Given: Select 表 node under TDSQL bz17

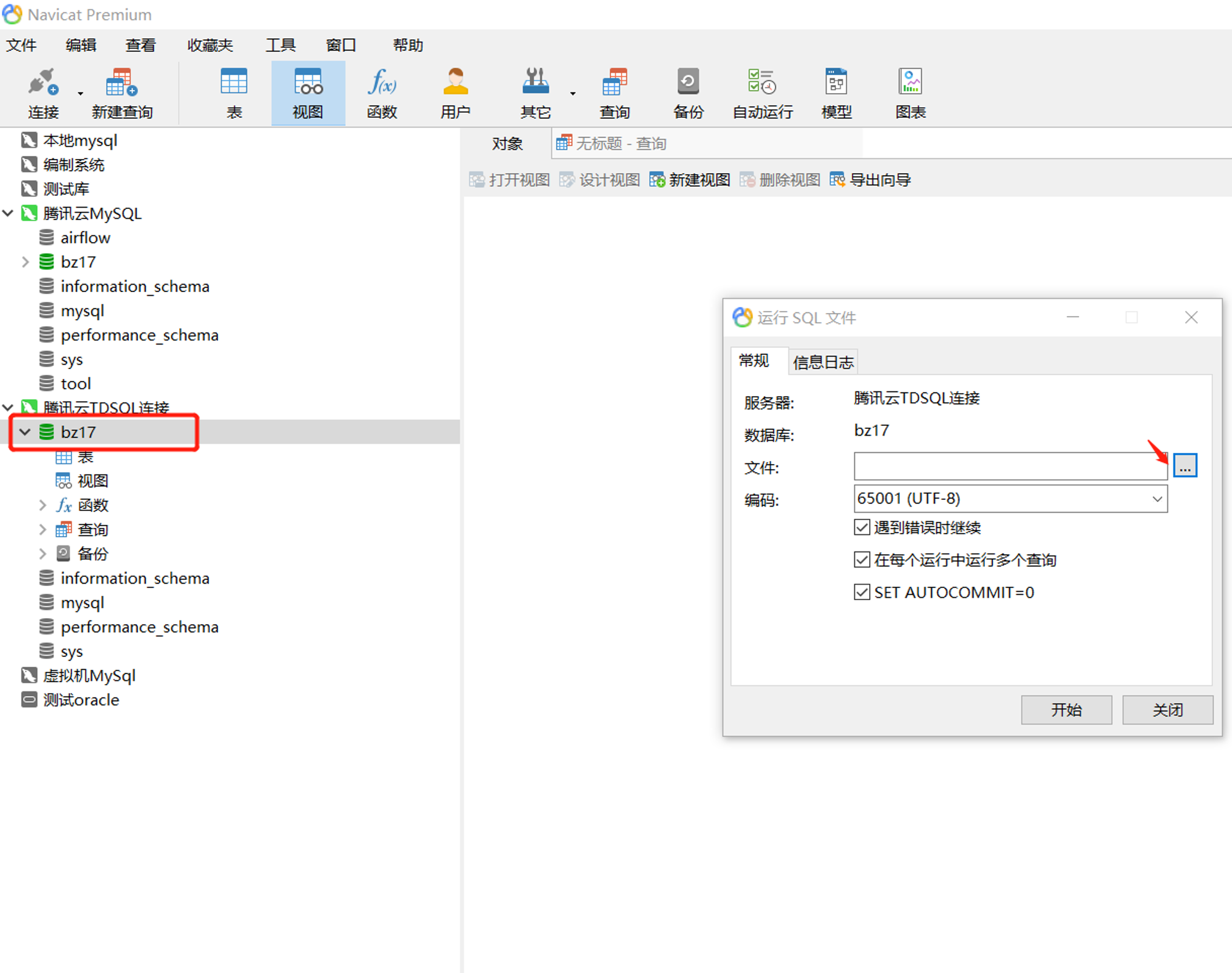Looking at the screenshot, I should [85, 457].
